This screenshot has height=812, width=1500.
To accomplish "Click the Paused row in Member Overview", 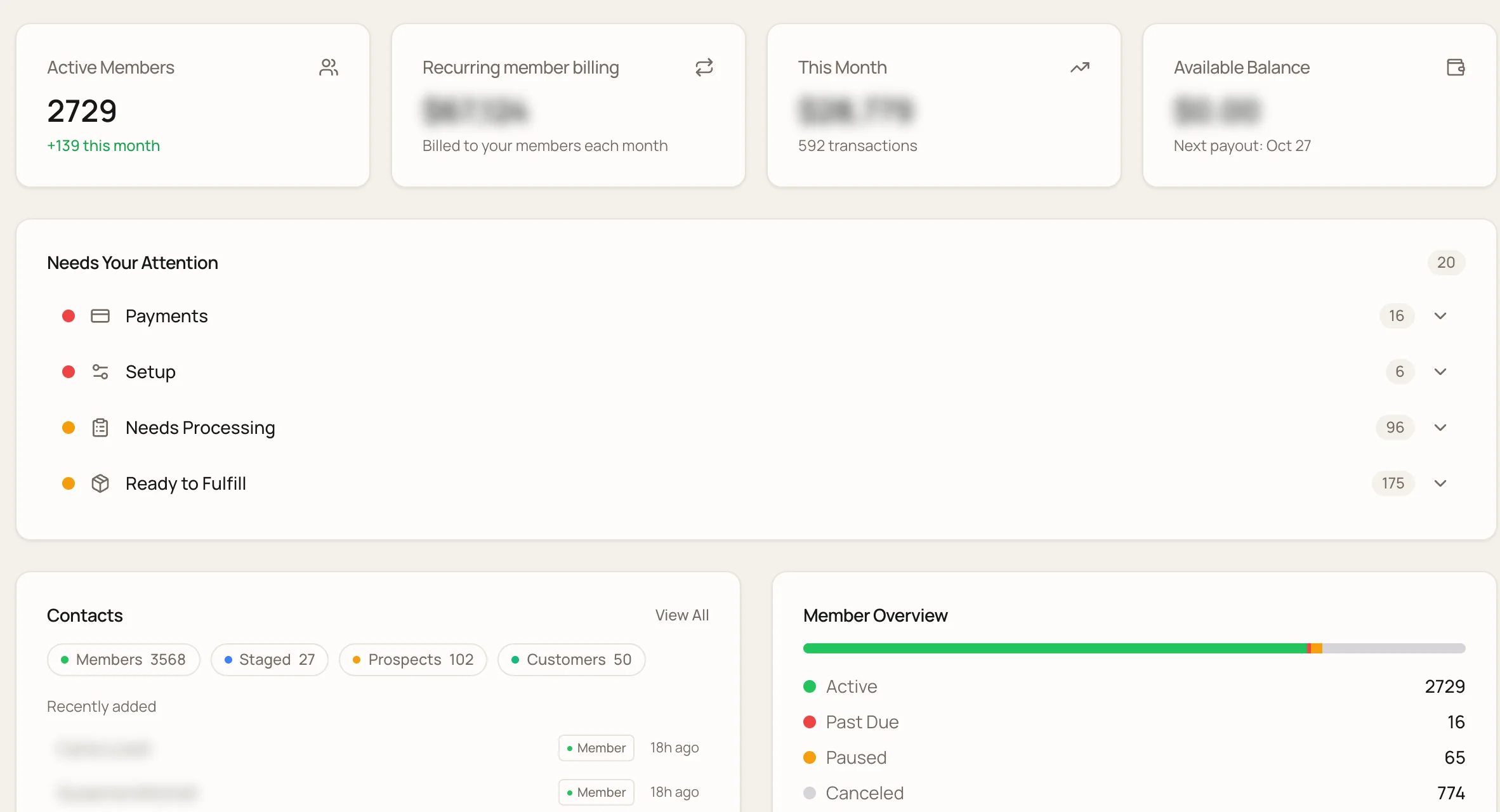I will point(1134,757).
